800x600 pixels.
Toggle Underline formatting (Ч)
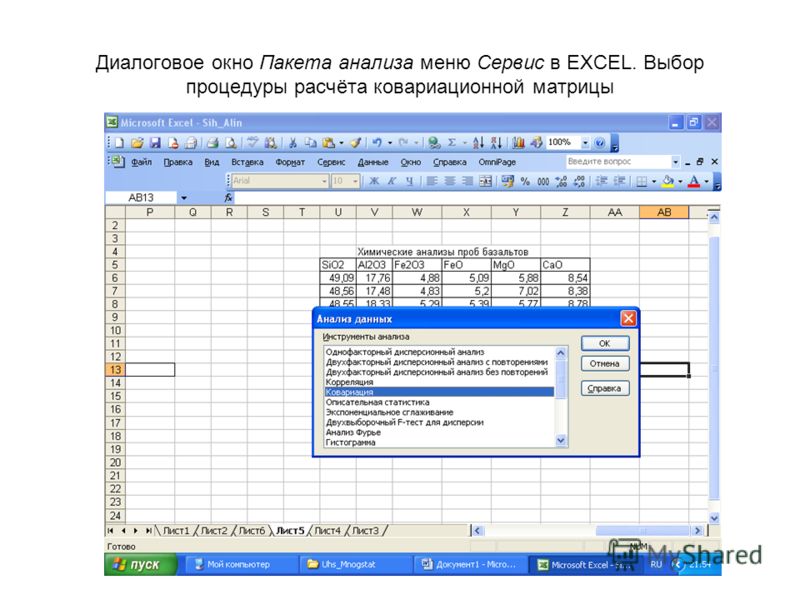[409, 181]
